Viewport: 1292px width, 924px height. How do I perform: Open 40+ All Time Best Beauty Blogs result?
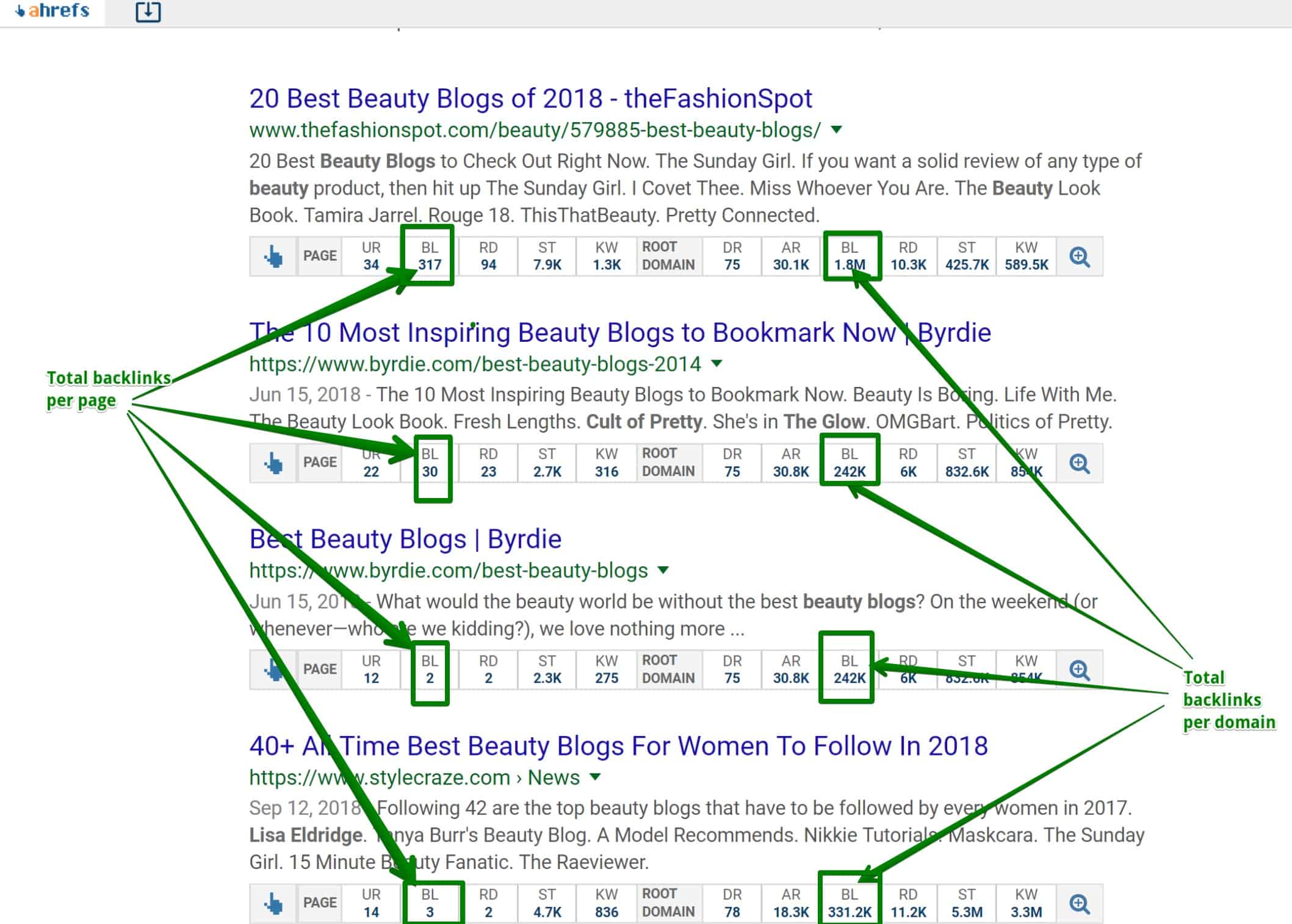click(x=618, y=746)
